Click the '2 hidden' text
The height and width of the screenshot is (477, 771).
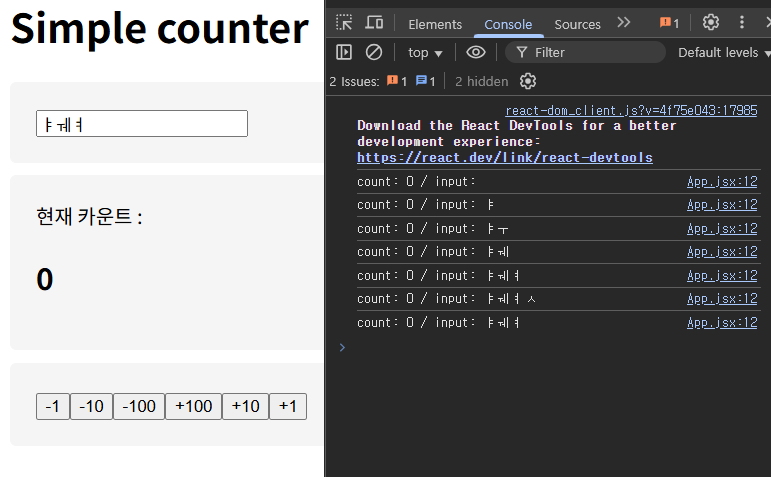pyautogui.click(x=481, y=82)
